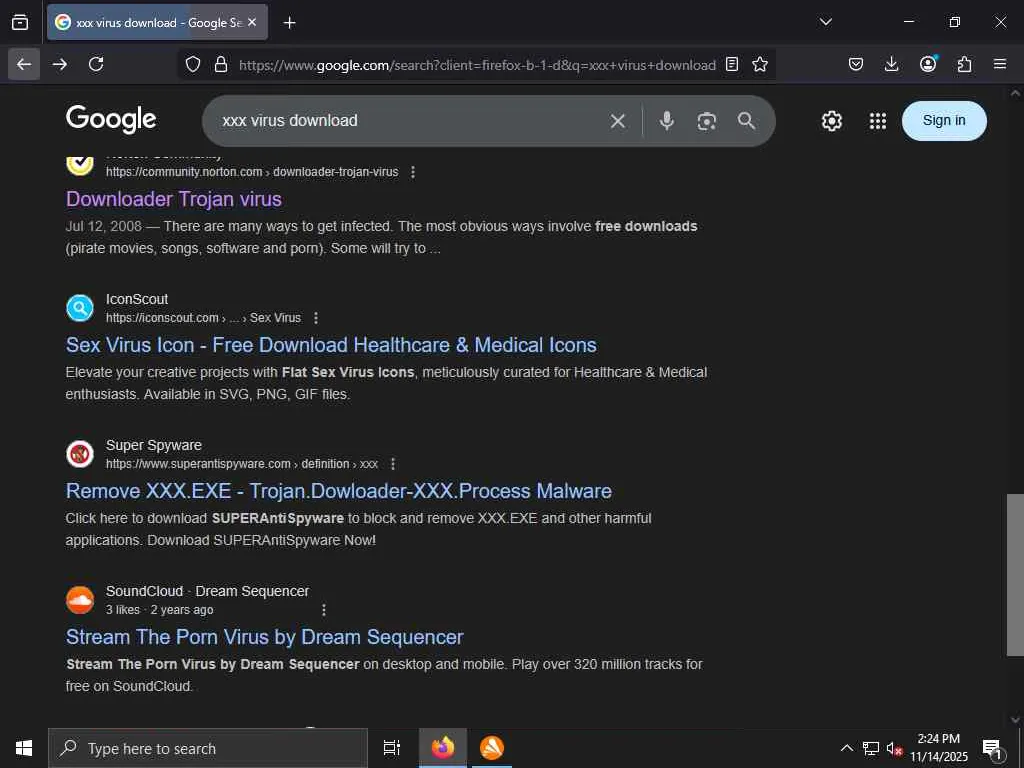Start Google voice search microphone
The image size is (1024, 768).
667,121
